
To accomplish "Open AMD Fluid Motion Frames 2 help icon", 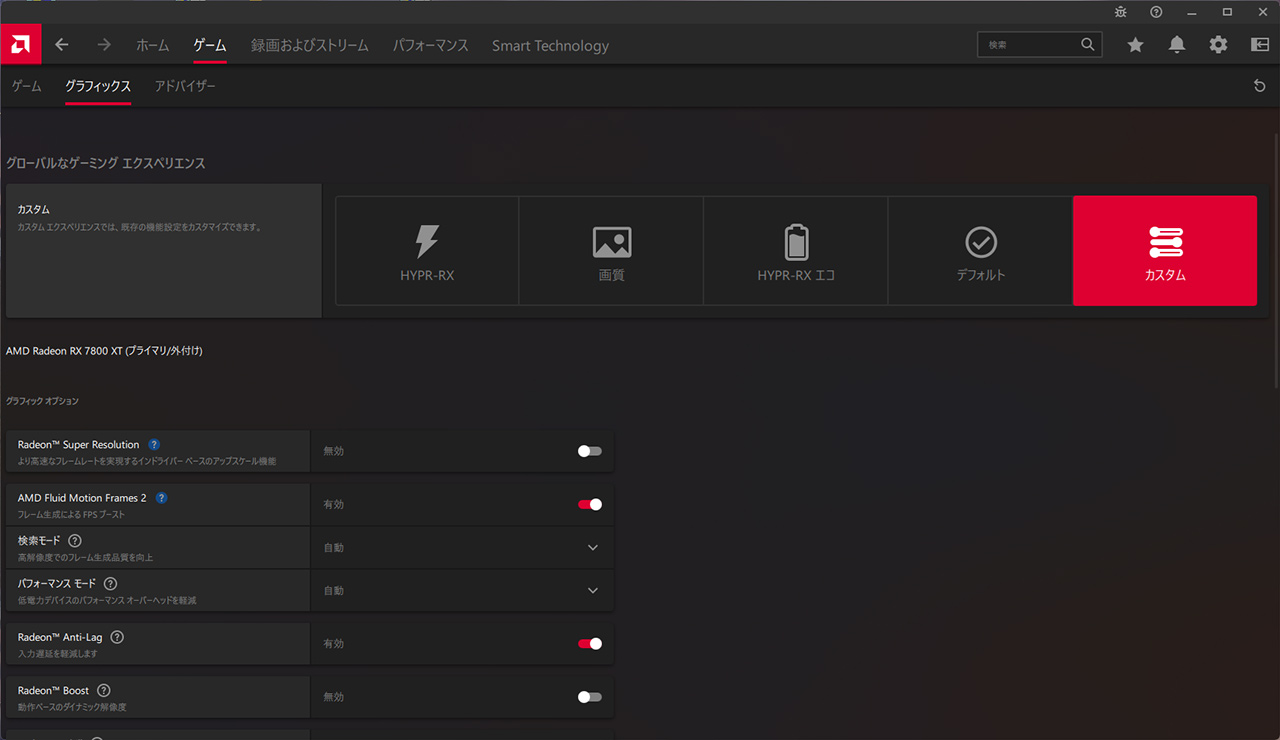I will pos(162,497).
